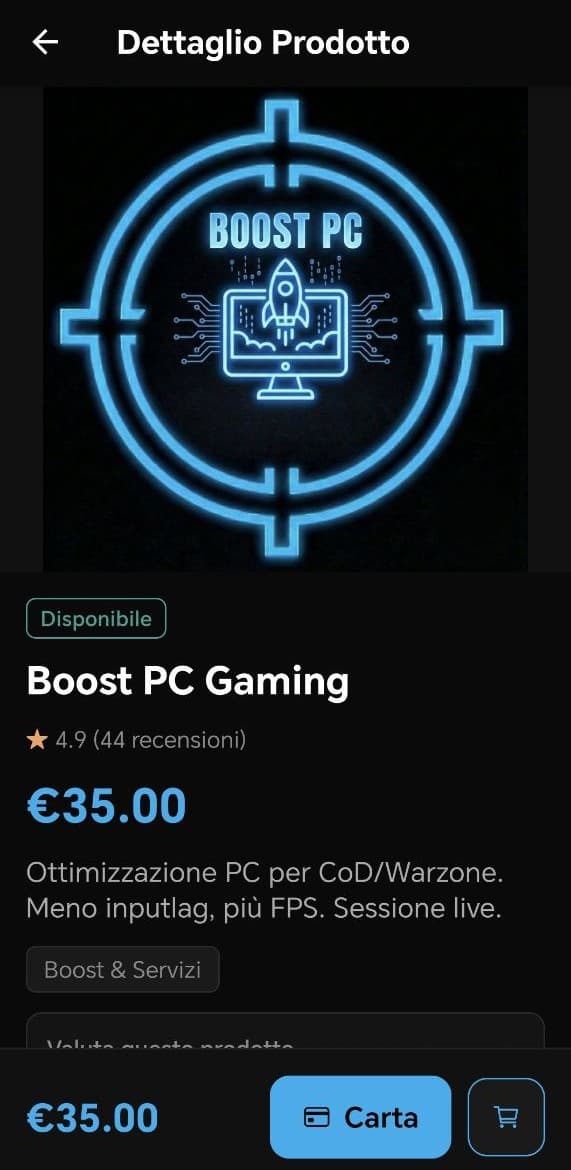This screenshot has height=1170, width=571.
Task: Tap the Ottimizzazione PC description text
Action: pyautogui.click(x=265, y=890)
